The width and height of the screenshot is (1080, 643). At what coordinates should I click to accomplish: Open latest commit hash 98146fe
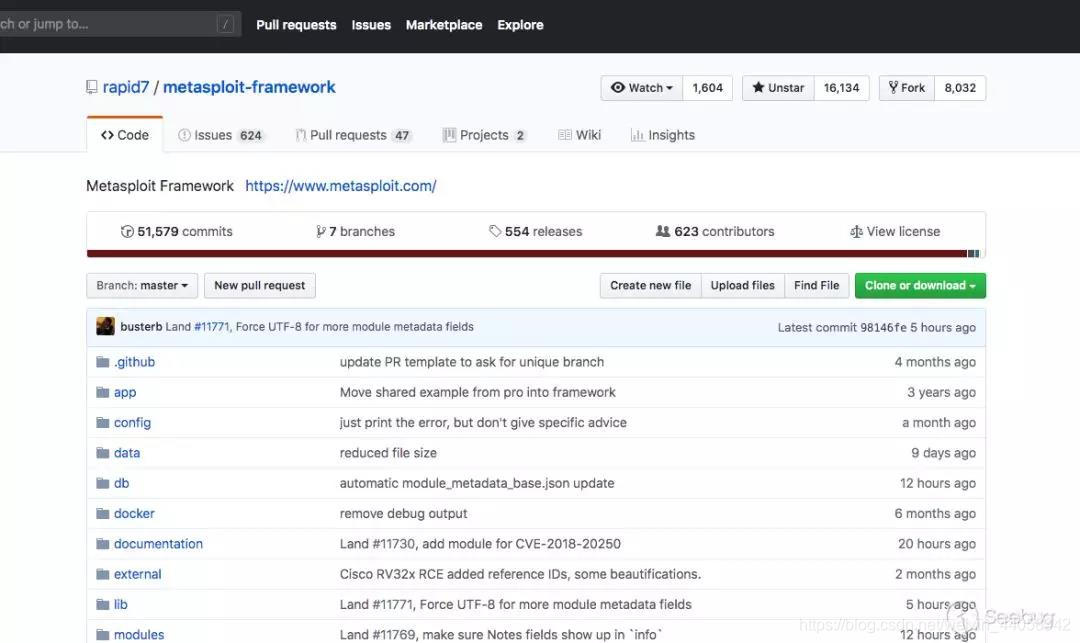884,328
